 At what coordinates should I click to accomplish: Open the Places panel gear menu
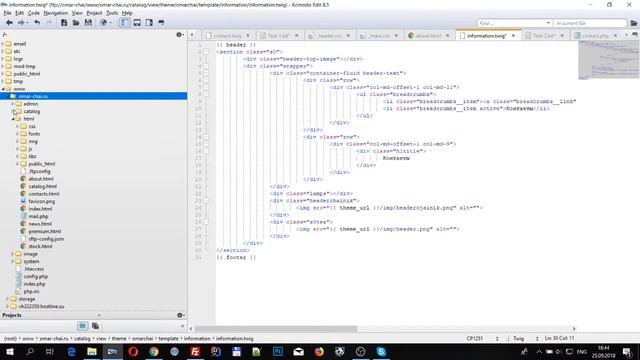[180, 35]
